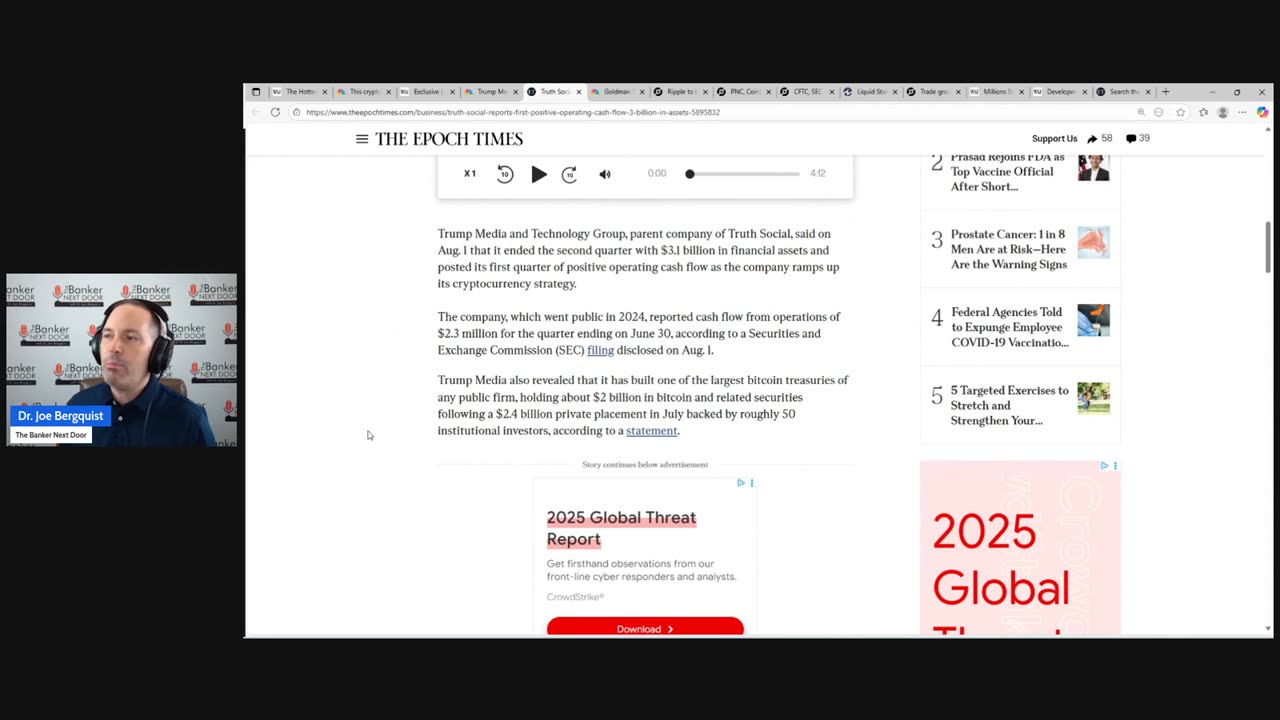Switch to Ripple browser tab

[x=679, y=92]
